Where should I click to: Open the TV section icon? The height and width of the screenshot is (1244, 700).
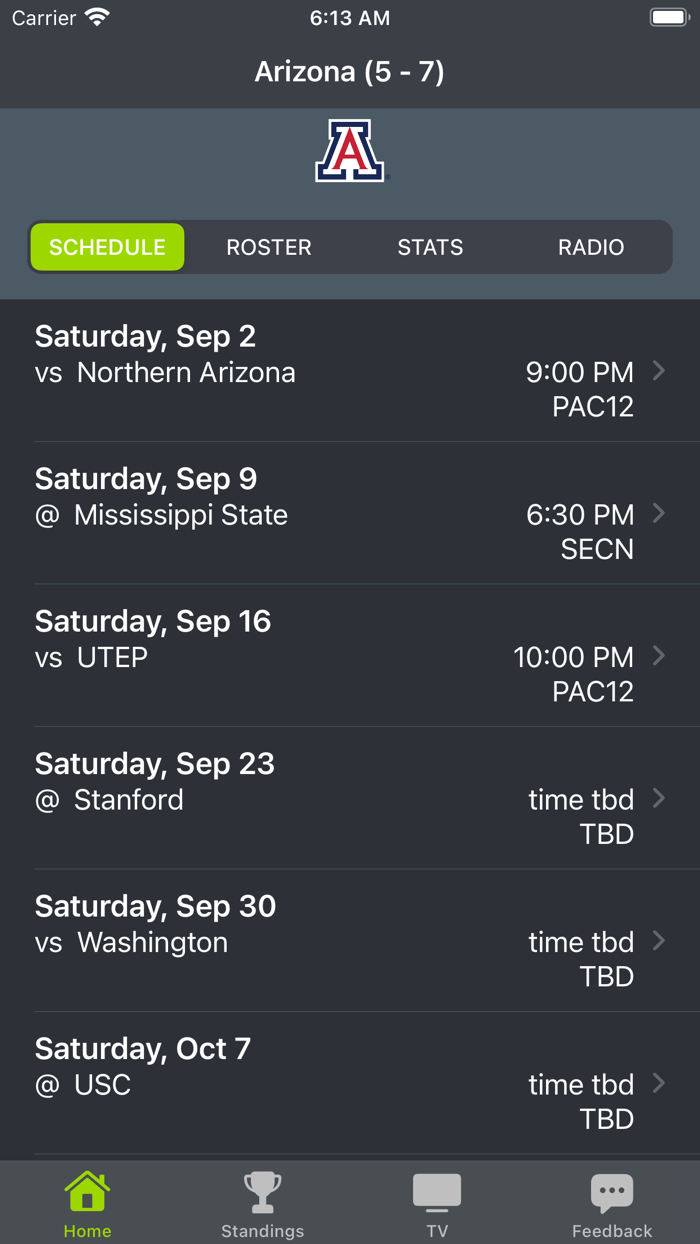[437, 1190]
